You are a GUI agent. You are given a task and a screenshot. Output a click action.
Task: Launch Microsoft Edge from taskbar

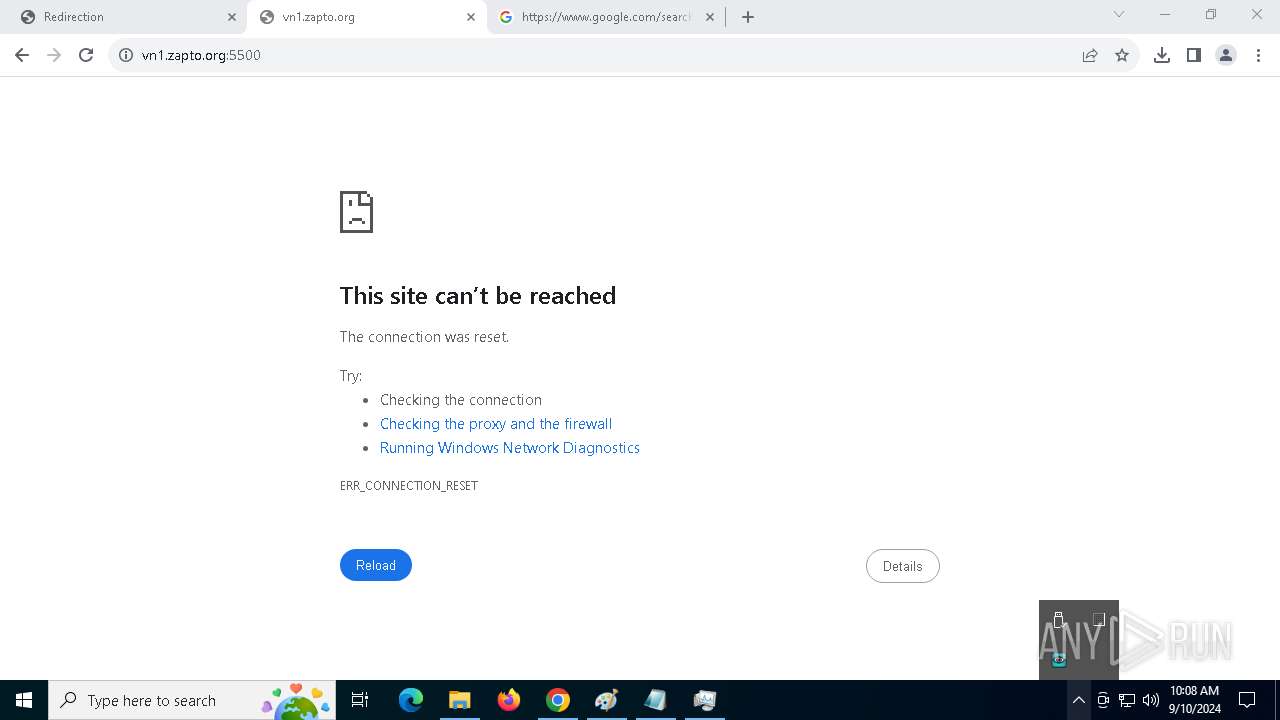[x=411, y=700]
